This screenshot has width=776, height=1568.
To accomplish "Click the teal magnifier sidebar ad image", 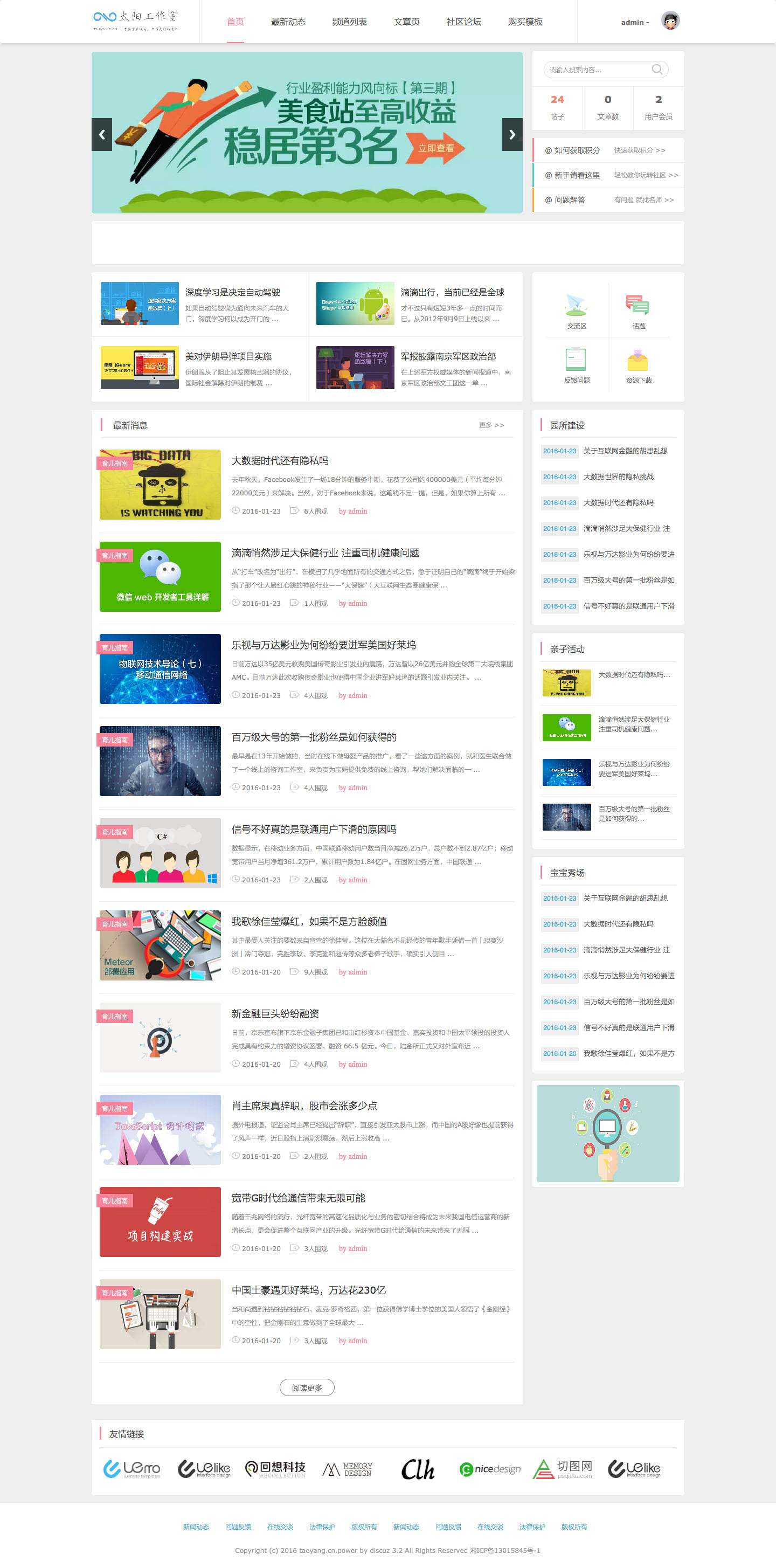I will coord(608,1134).
